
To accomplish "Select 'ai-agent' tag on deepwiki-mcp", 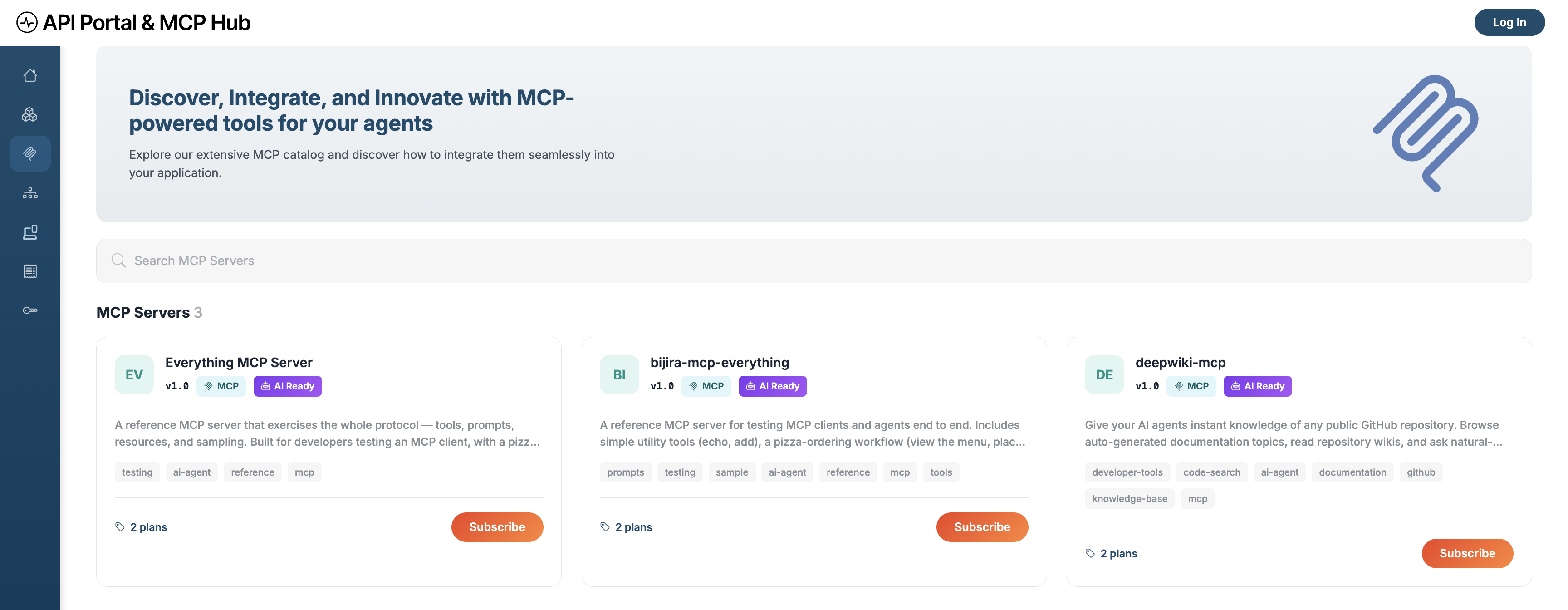I will 1279,472.
